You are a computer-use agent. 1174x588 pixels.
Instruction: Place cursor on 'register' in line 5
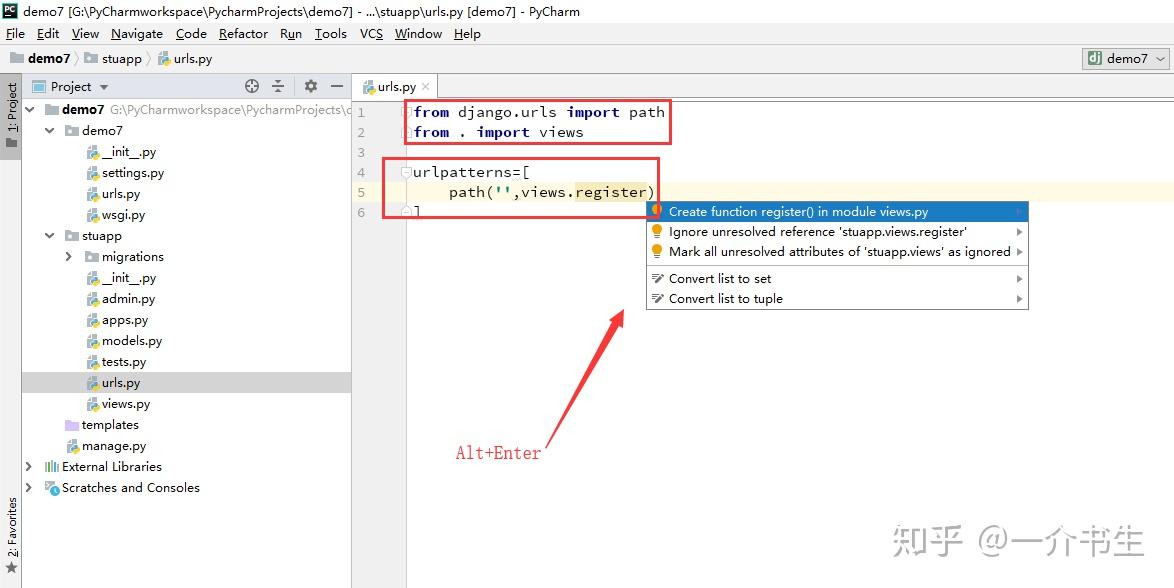coord(610,193)
